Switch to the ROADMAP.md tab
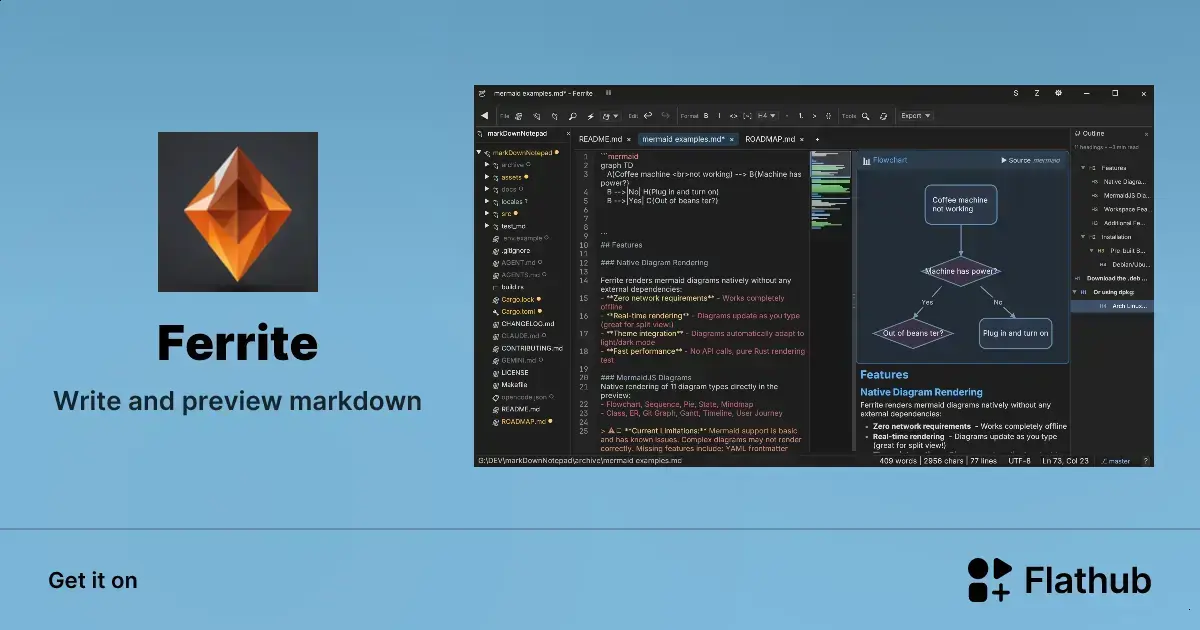1200x630 pixels. (x=770, y=140)
